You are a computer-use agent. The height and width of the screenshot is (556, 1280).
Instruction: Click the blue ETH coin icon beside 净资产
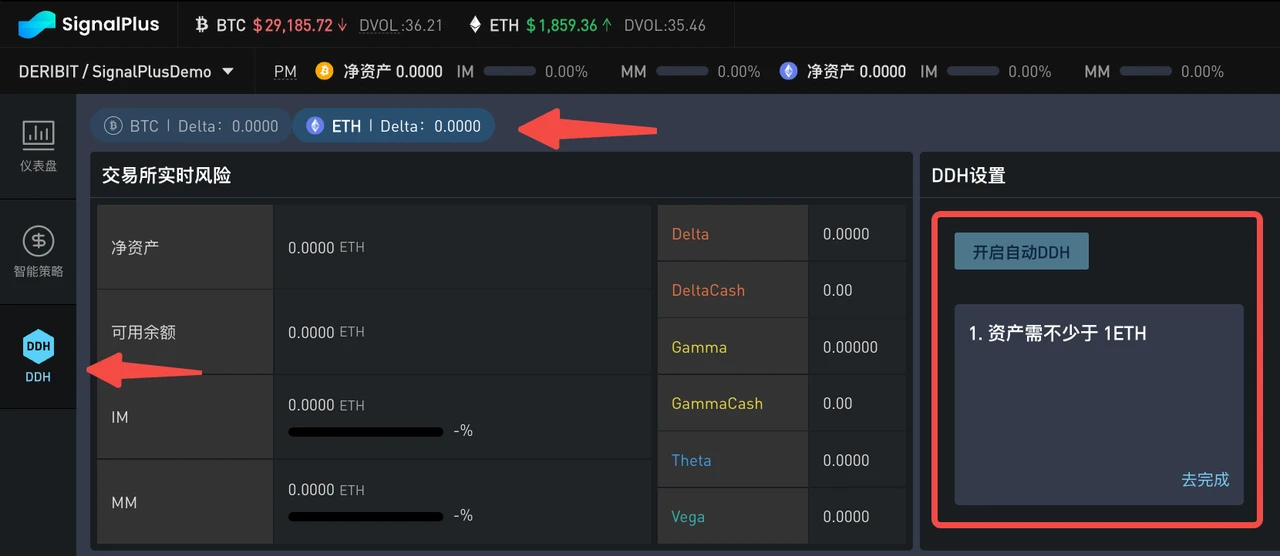[789, 71]
